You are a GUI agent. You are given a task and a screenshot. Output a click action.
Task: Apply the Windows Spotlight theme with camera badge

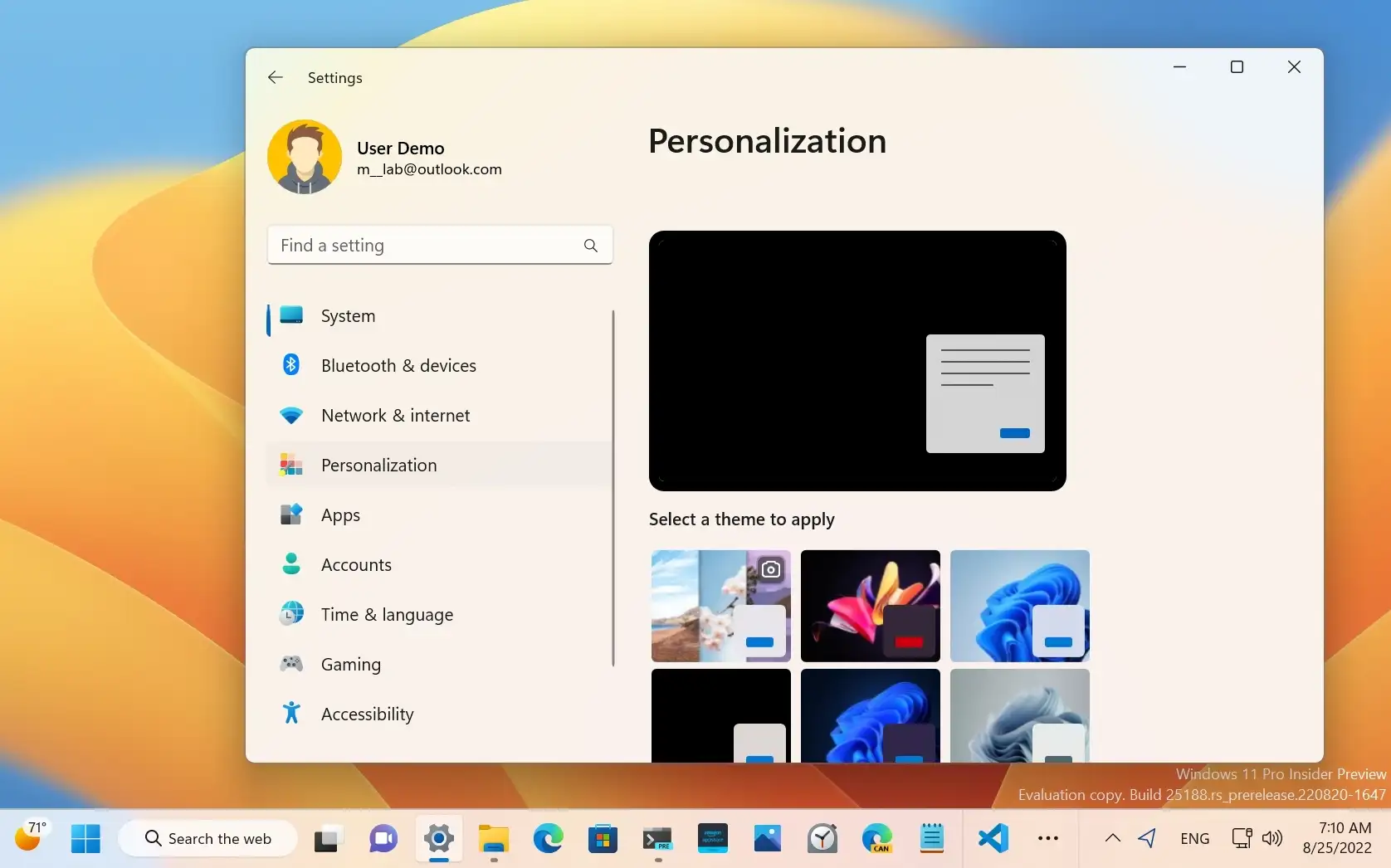point(721,606)
